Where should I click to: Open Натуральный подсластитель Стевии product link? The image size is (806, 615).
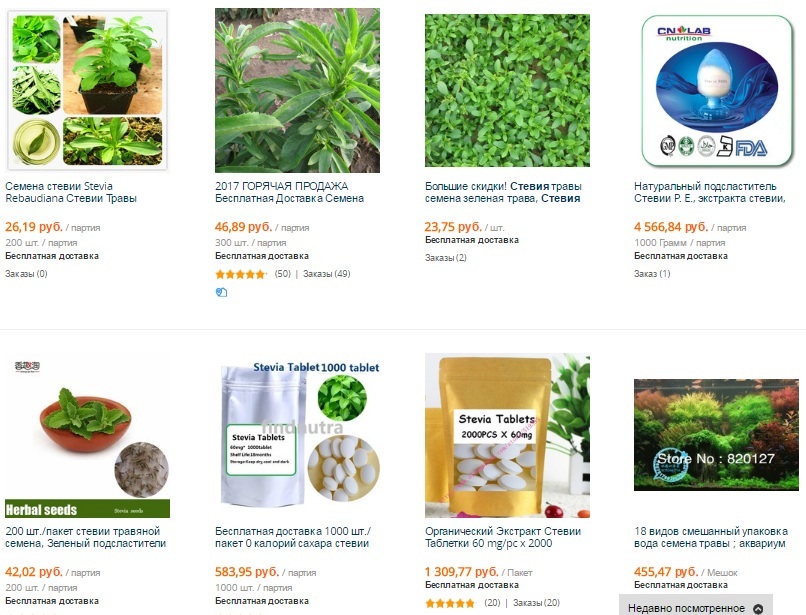tap(710, 192)
